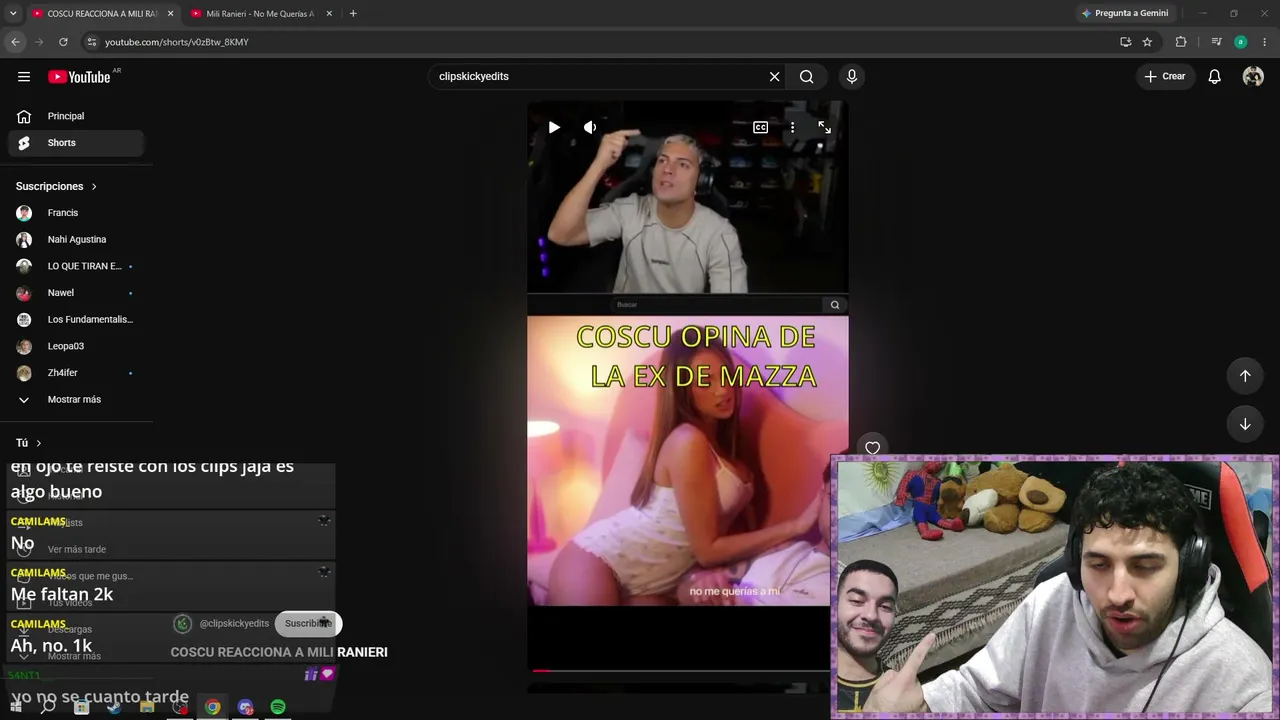Open the YouTube hamburger guide menu

[x=24, y=77]
